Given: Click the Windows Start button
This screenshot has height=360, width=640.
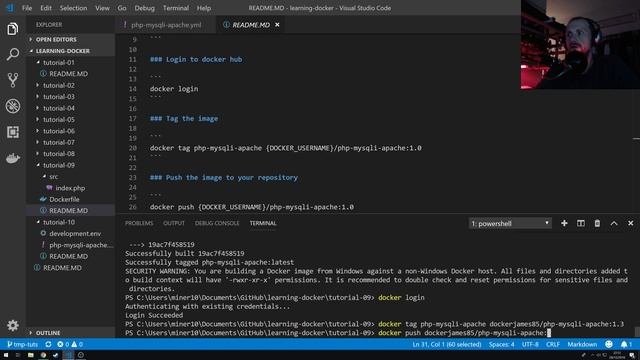Looking at the screenshot, I should coord(6,355).
